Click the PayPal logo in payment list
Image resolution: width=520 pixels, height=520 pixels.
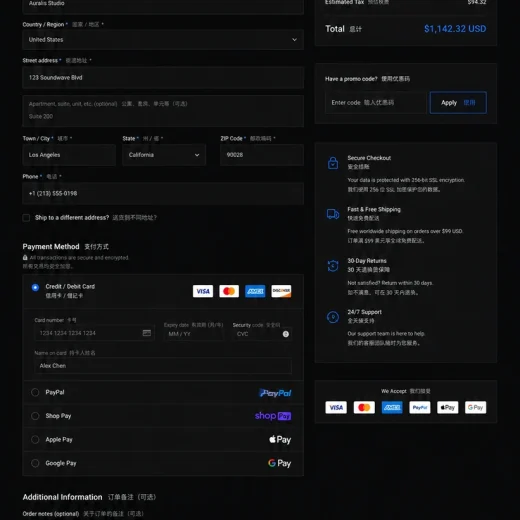275,393
